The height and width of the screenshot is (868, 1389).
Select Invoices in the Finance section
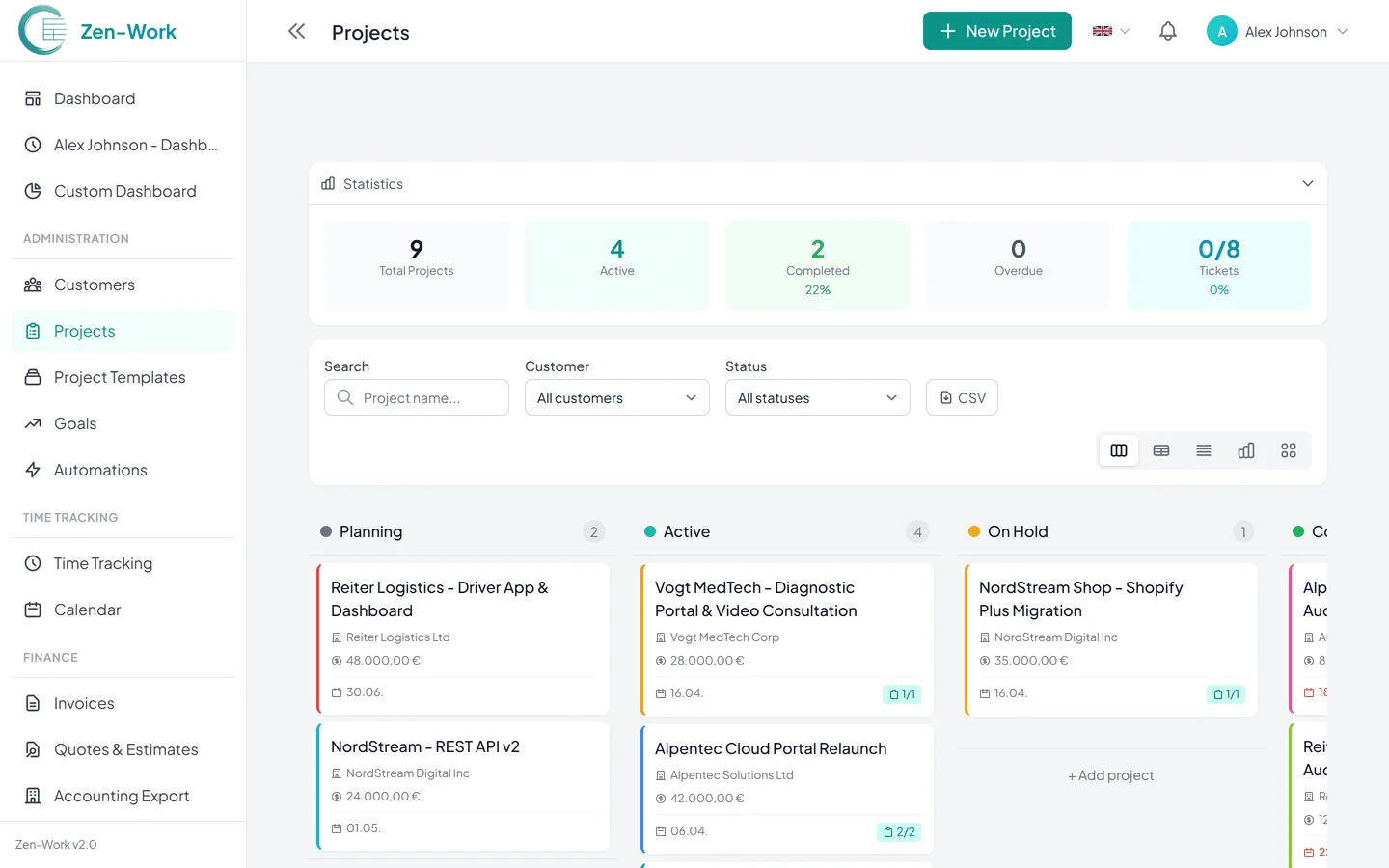coord(81,703)
